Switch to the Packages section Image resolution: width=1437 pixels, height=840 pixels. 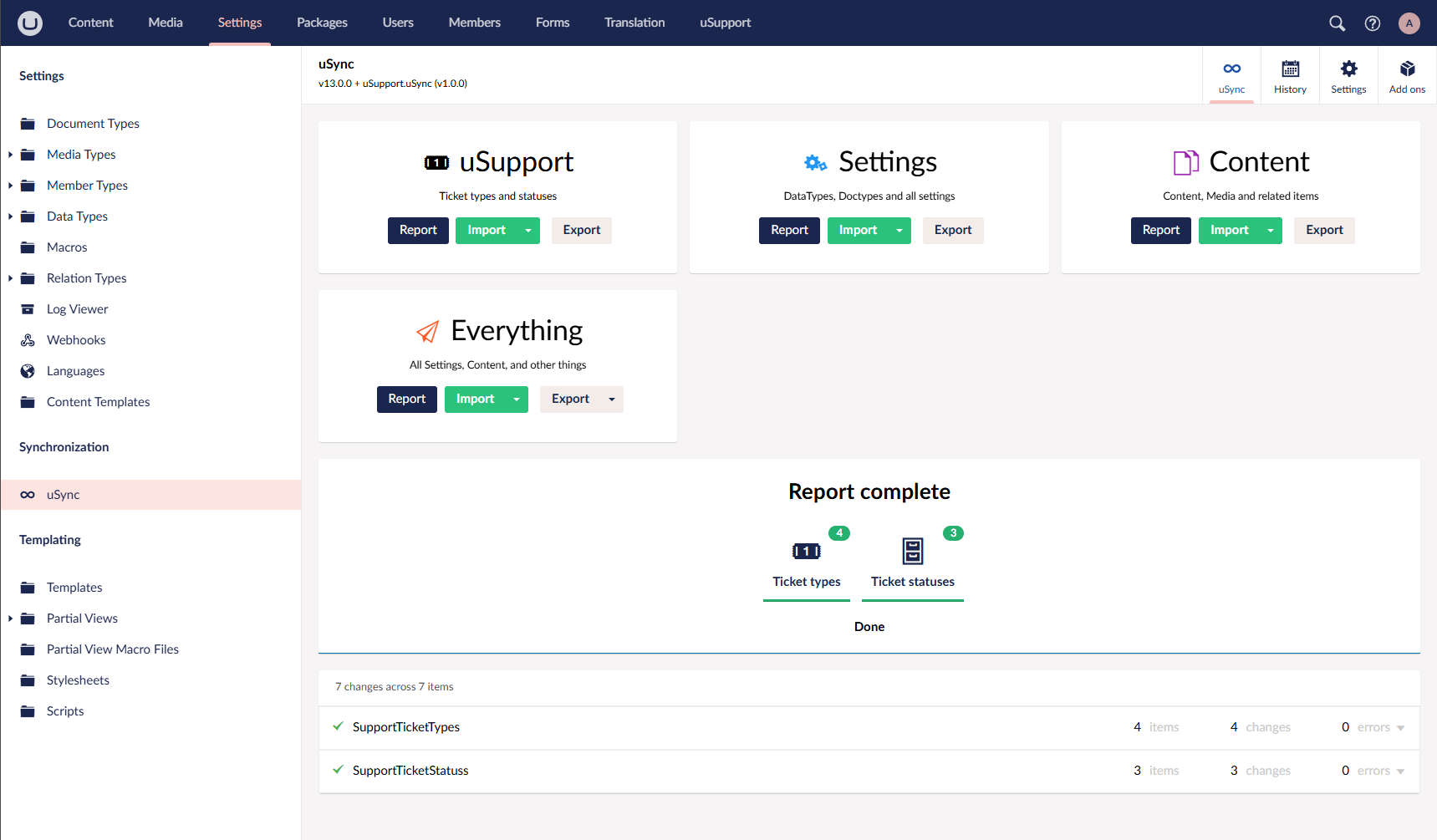(322, 23)
